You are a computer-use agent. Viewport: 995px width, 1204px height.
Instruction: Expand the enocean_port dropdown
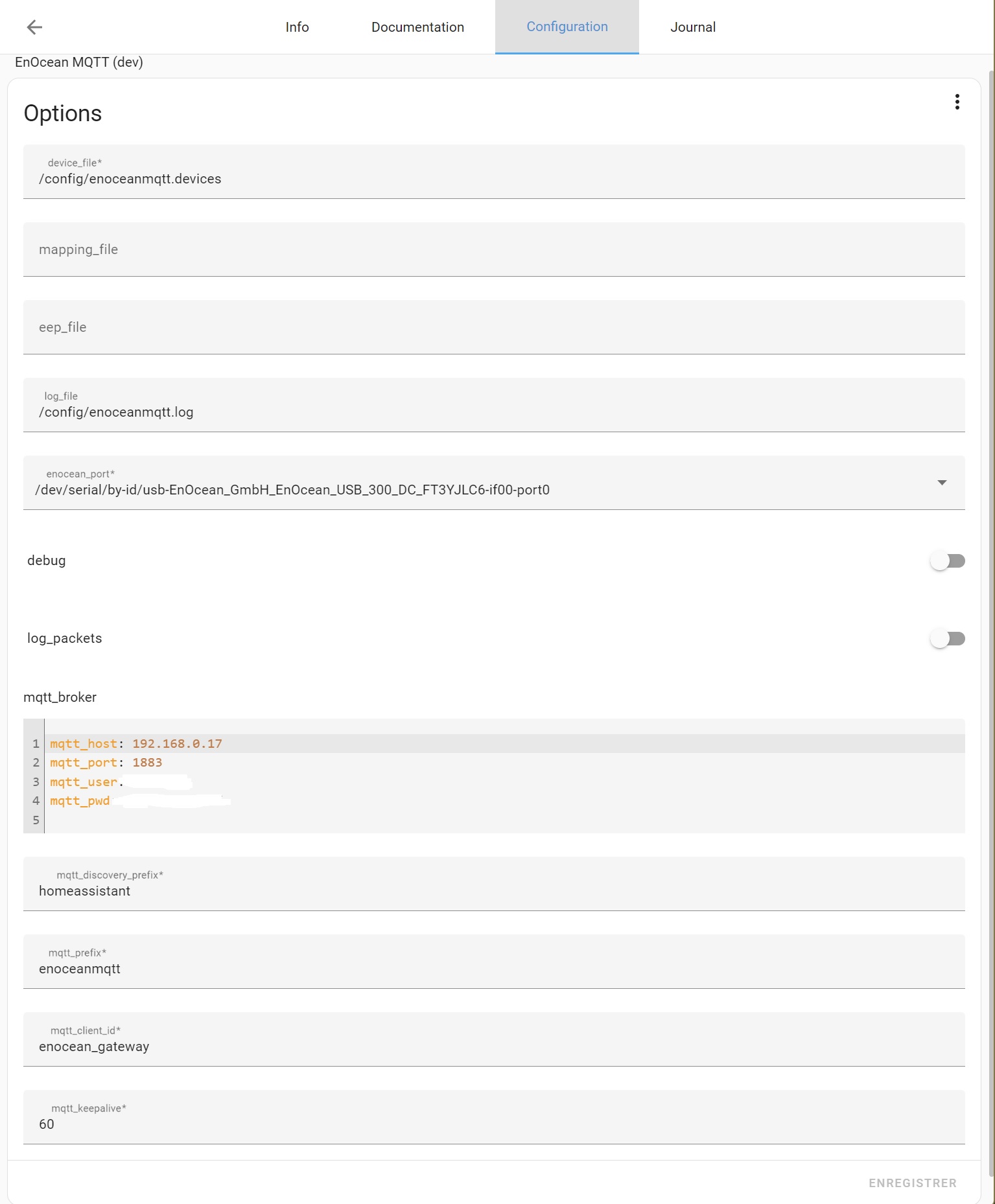point(941,483)
